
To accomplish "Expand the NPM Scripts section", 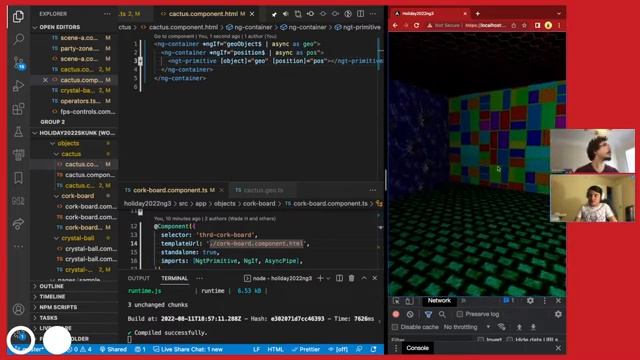I will [75, 307].
